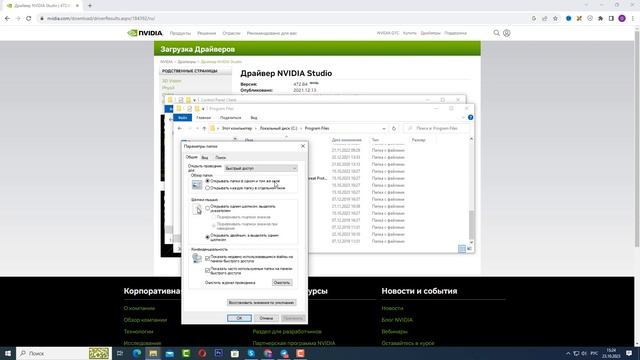Bookmark this page with star icon
This screenshot has width=640, height=360.
coord(555,18)
